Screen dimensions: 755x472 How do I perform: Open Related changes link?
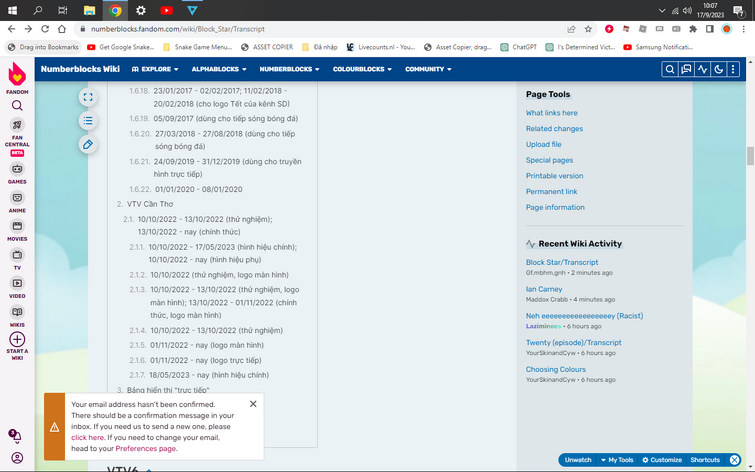tap(554, 129)
